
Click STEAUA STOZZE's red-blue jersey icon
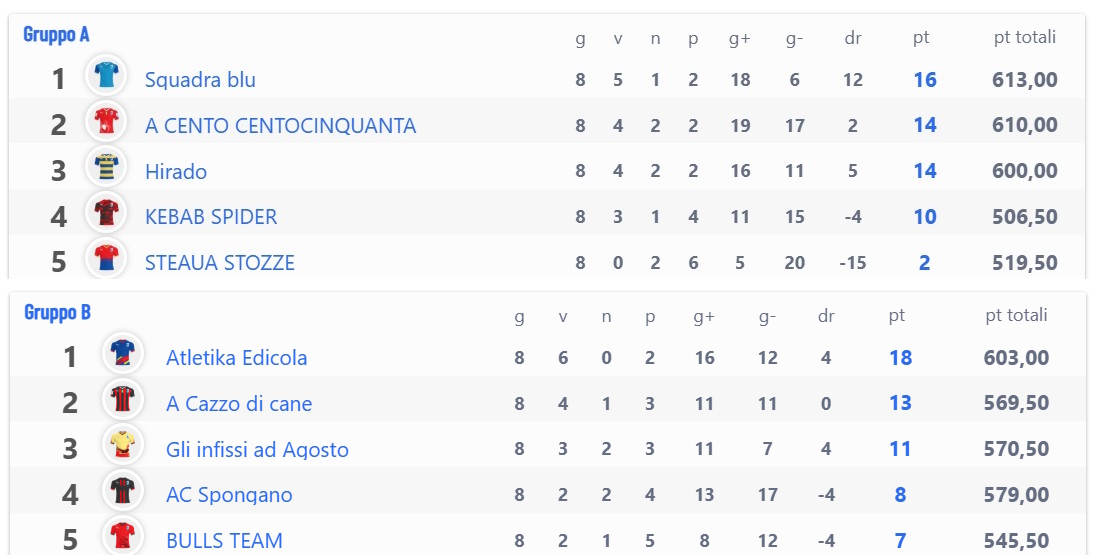point(106,258)
